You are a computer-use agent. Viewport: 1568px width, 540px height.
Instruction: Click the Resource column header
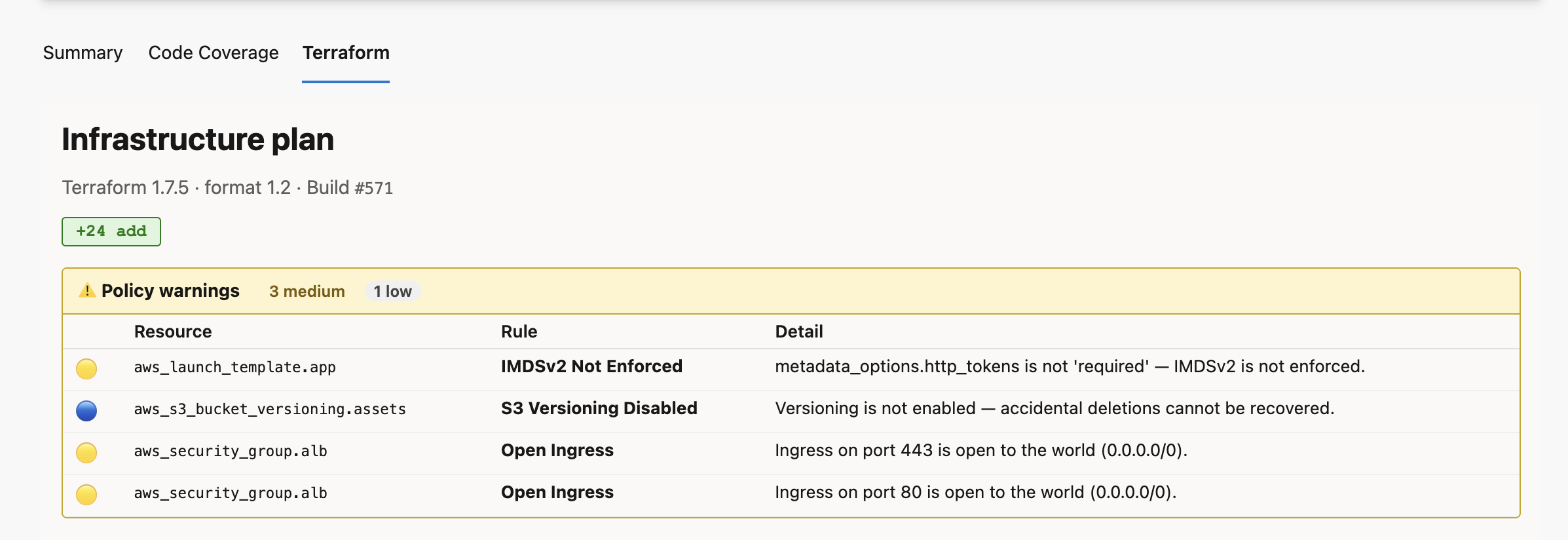[173, 332]
